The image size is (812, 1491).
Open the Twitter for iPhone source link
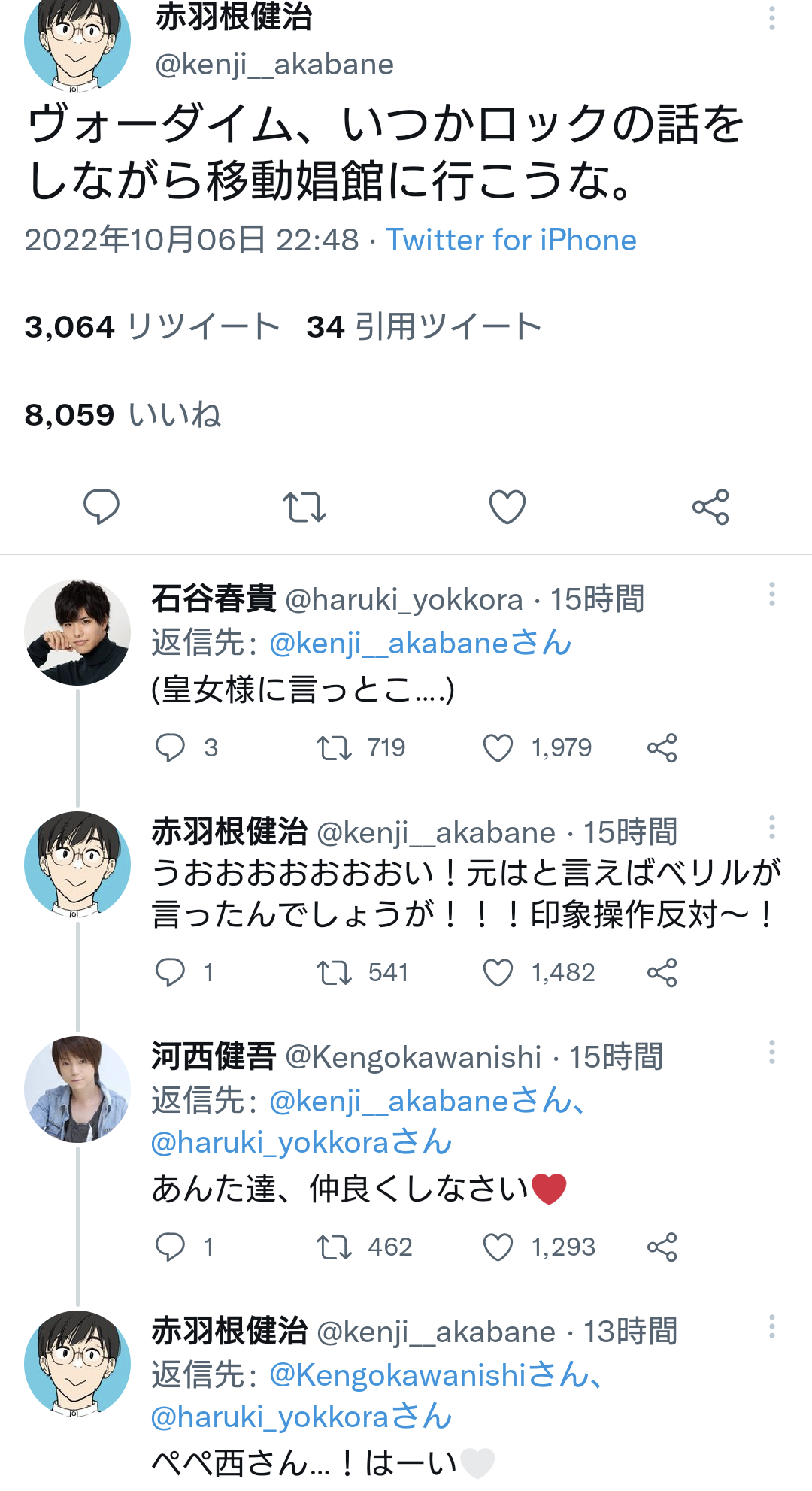(x=511, y=241)
